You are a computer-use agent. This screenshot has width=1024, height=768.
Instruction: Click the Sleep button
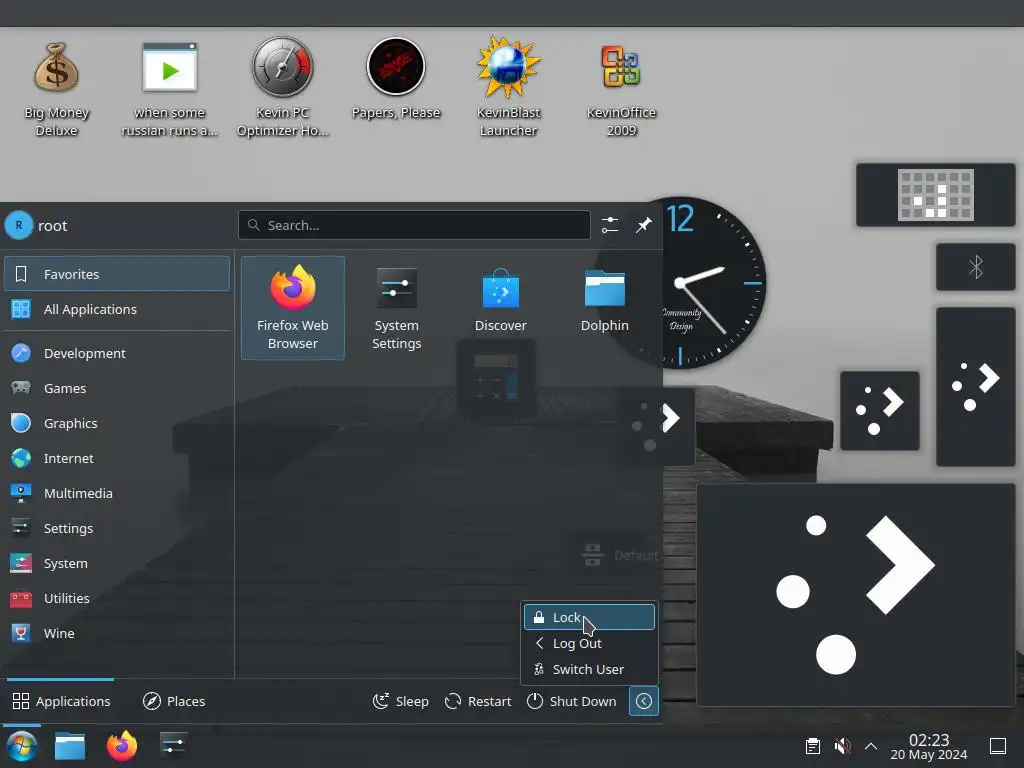coord(401,701)
